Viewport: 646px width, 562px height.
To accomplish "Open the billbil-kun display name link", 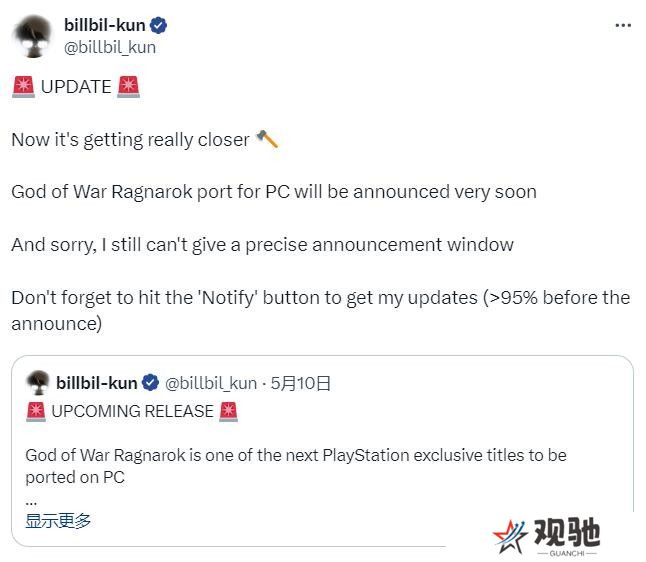I will point(105,26).
